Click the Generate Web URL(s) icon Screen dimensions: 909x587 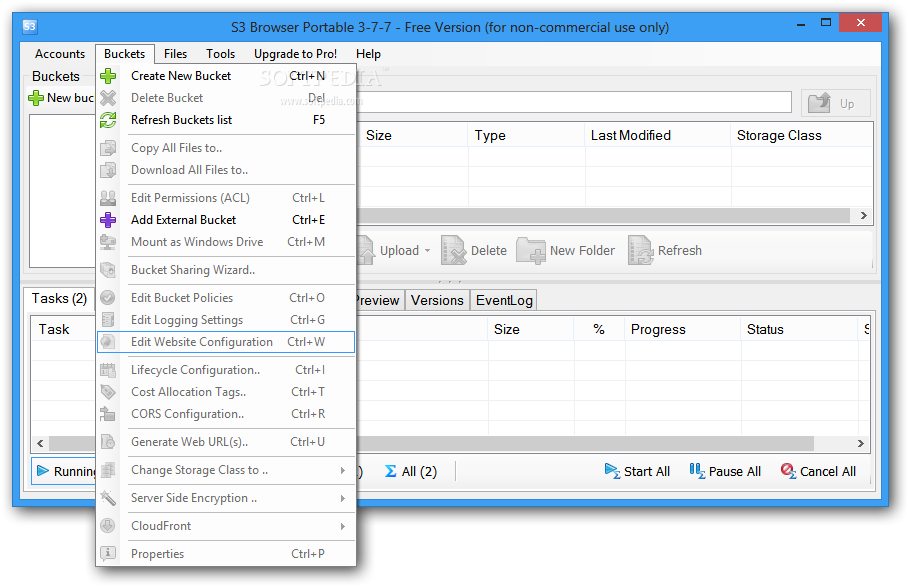[108, 442]
